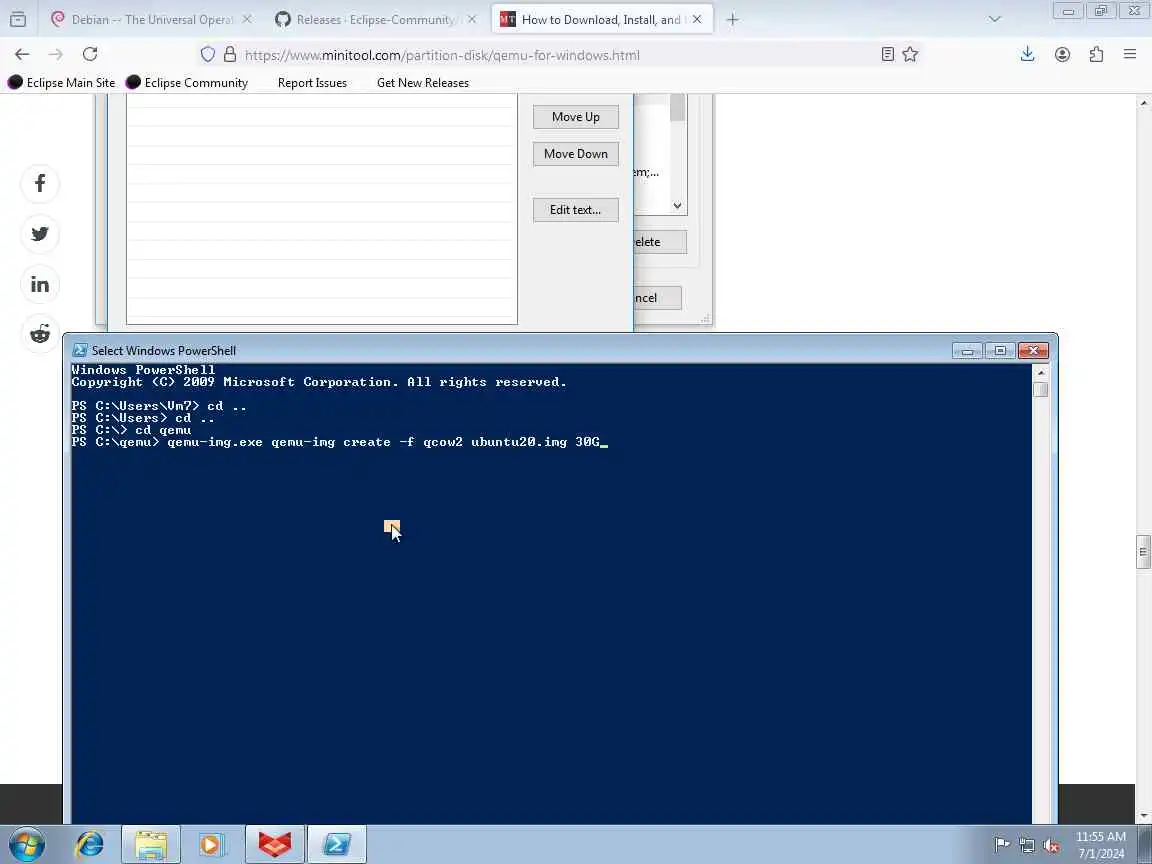1152x864 pixels.
Task: Toggle reader view icon
Action: 888,54
